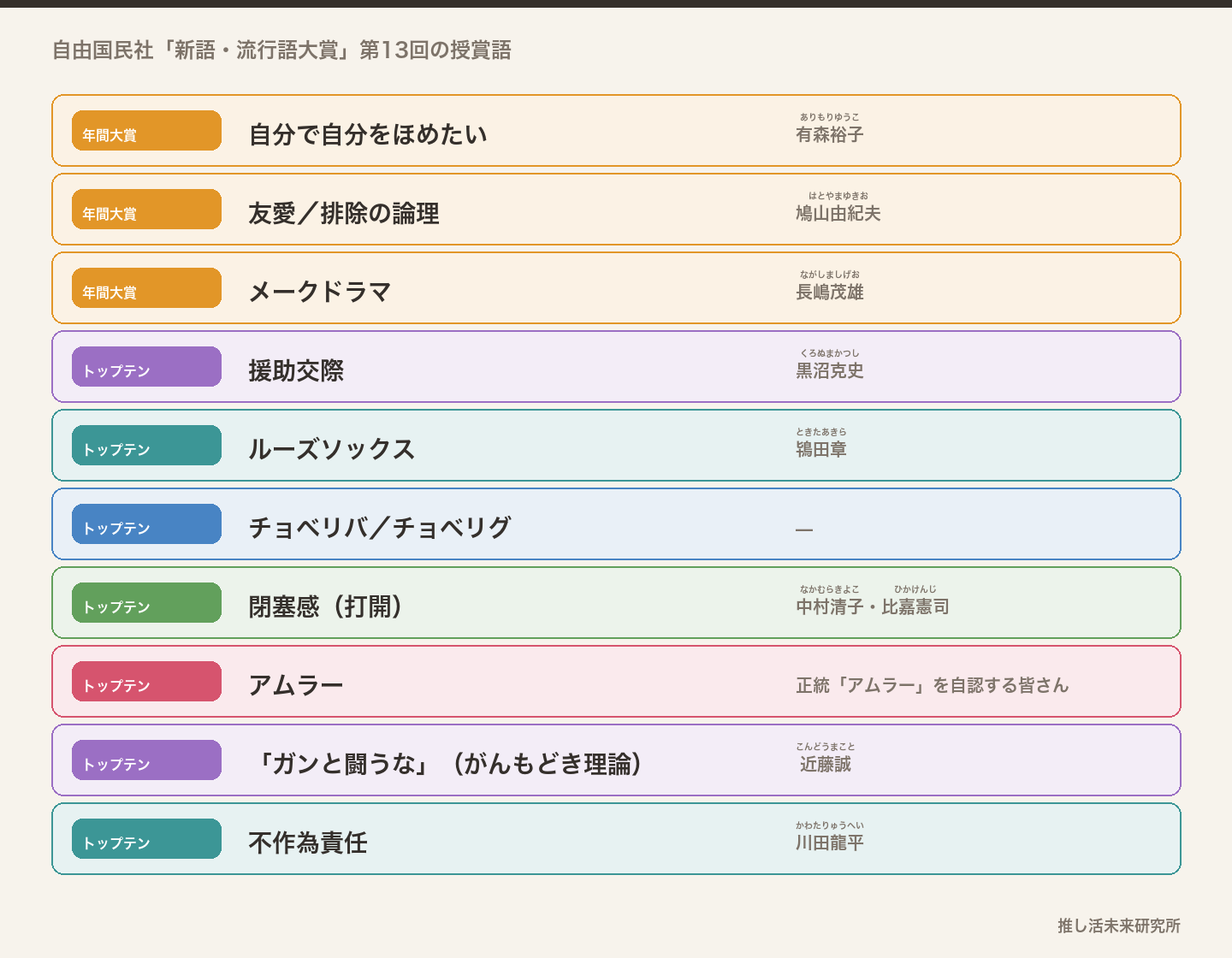Select the recipient name 黒沼克史

coord(830,370)
